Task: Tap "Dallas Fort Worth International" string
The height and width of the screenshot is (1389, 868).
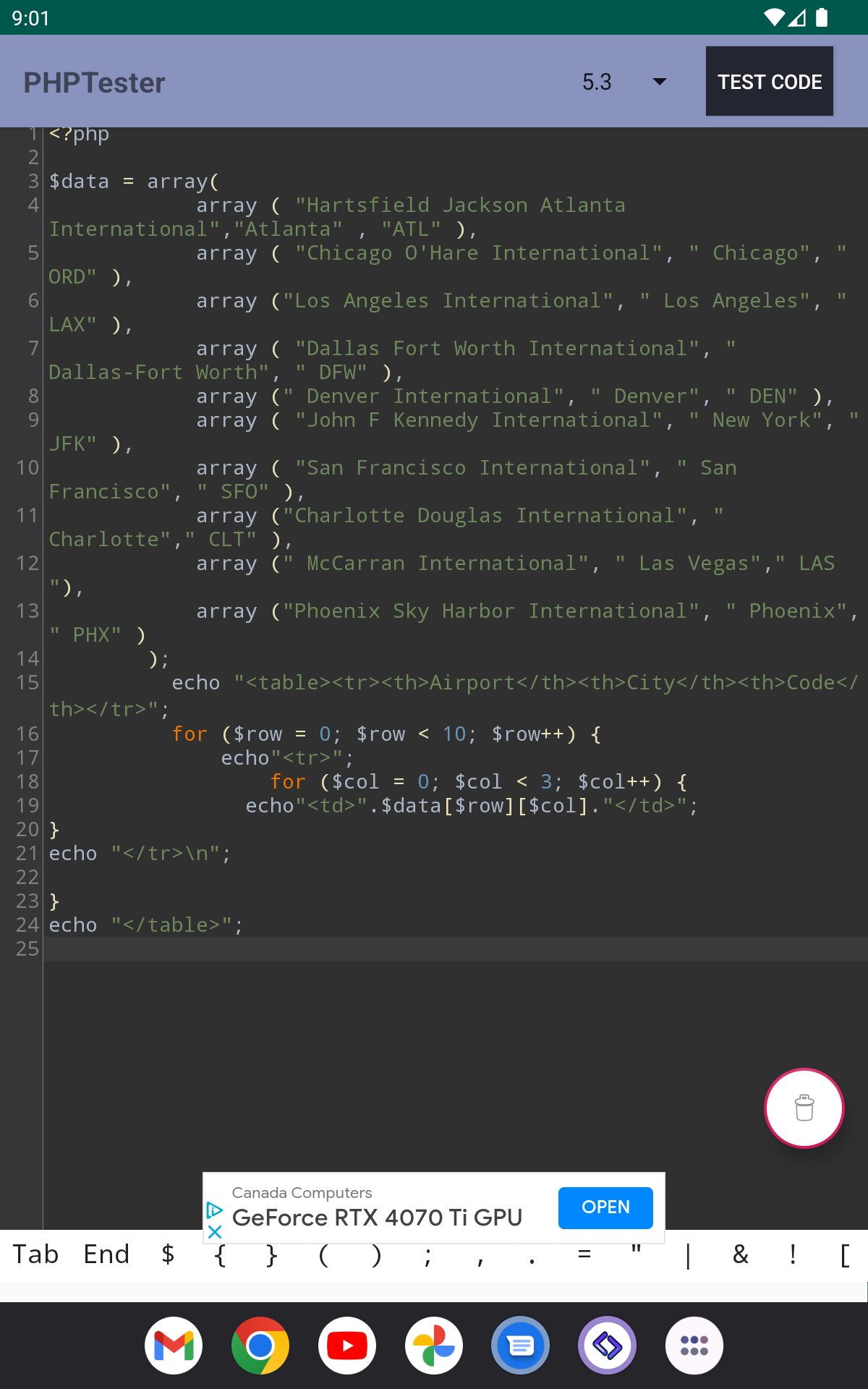Action: pos(498,349)
